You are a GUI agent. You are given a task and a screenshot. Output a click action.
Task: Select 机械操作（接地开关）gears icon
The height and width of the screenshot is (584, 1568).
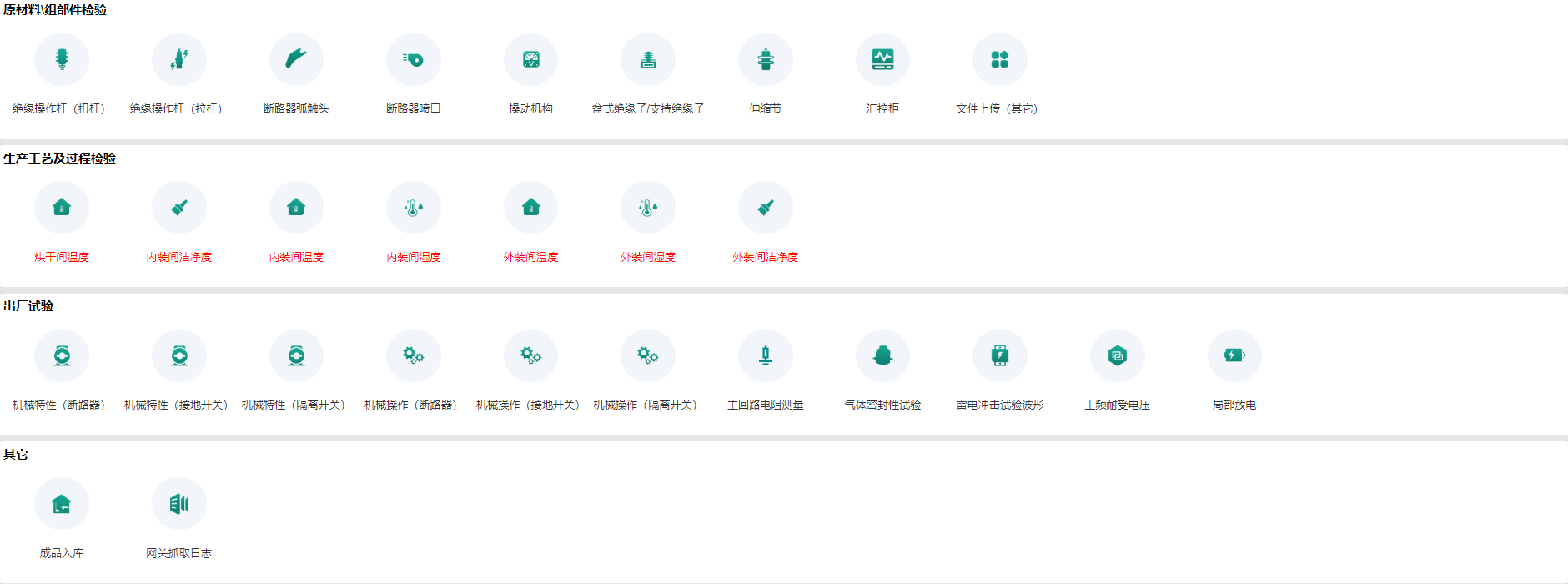(x=530, y=356)
